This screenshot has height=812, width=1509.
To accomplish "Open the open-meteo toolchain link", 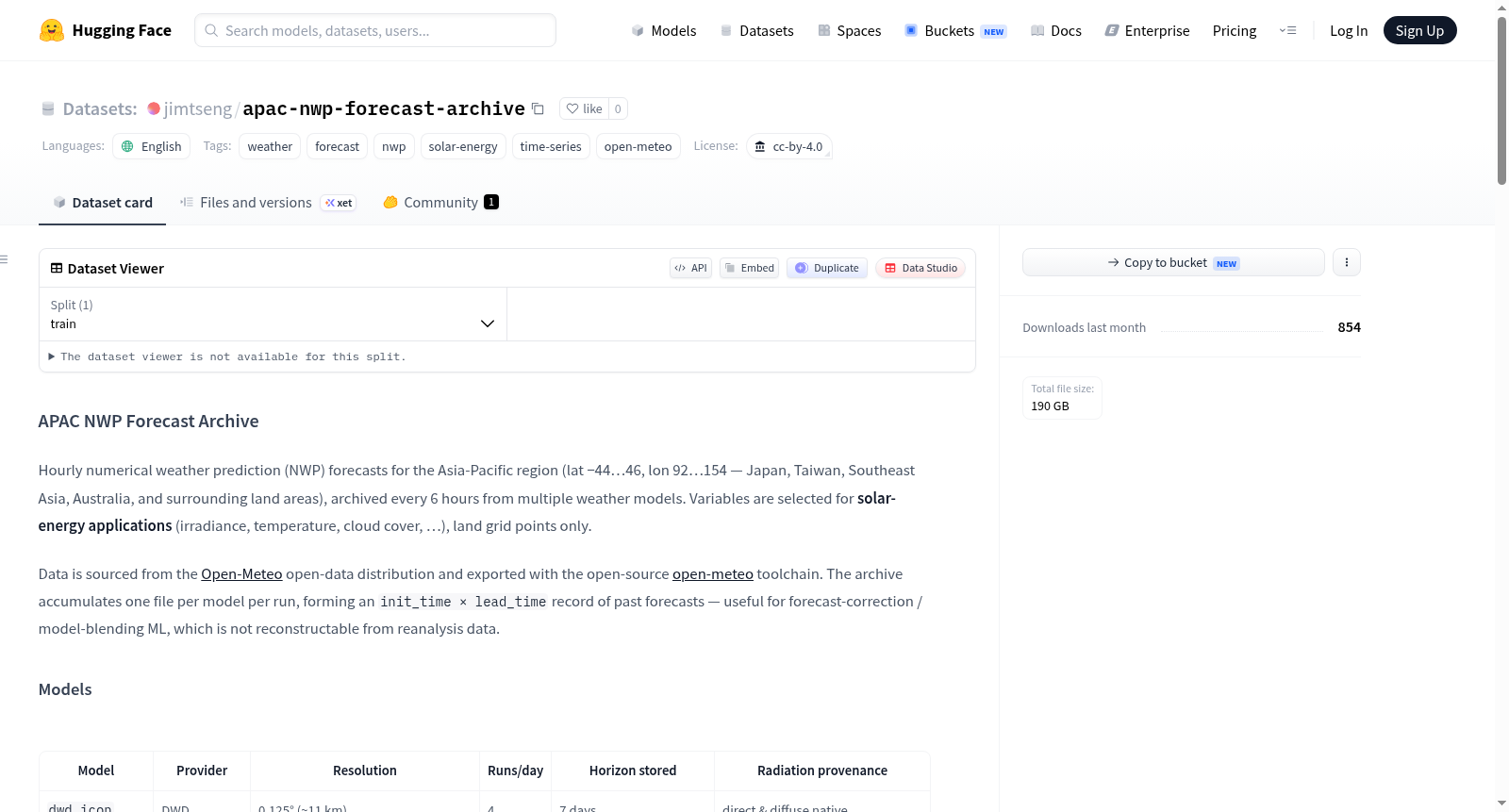I will pos(713,573).
